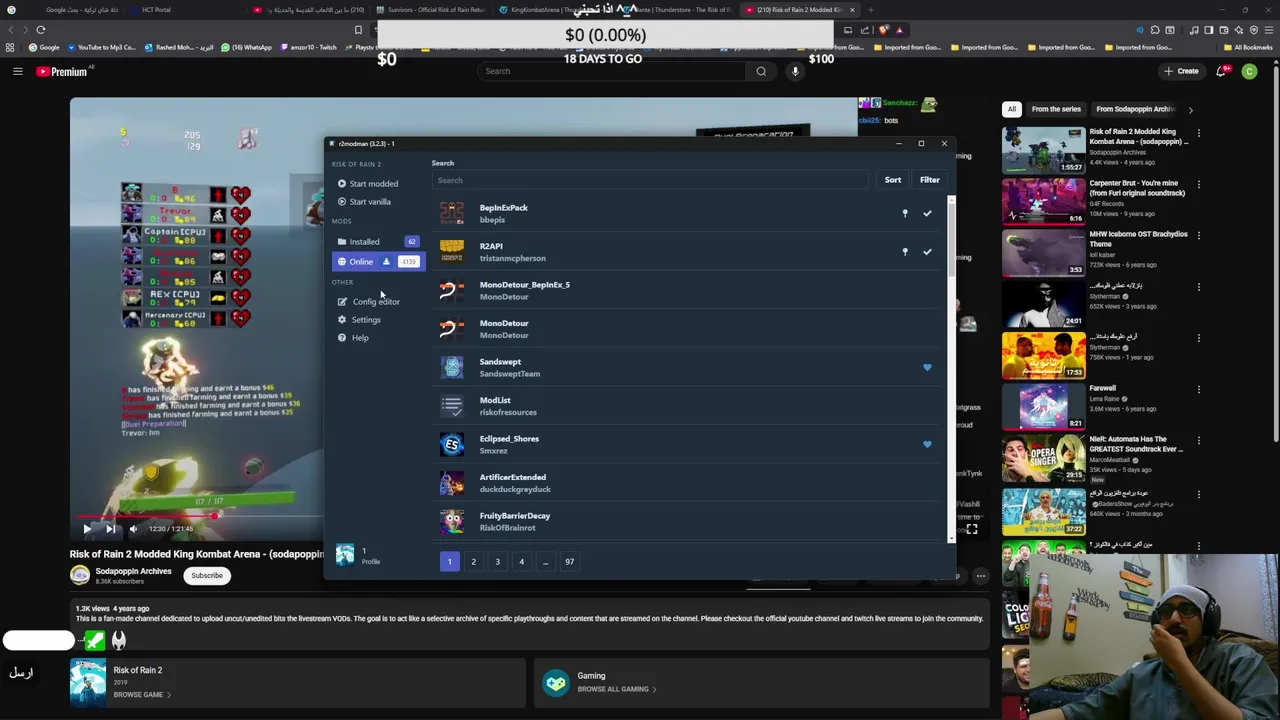Open the YouTube account avatar menu
Image resolution: width=1280 pixels, height=720 pixels.
coord(1249,71)
